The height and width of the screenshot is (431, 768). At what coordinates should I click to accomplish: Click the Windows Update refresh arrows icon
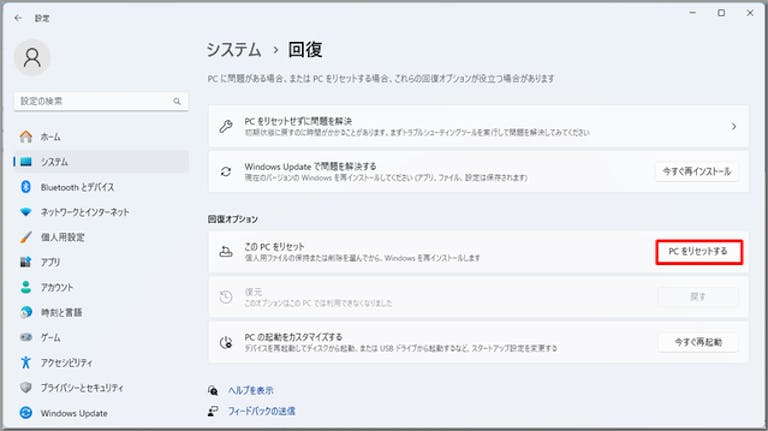click(226, 171)
